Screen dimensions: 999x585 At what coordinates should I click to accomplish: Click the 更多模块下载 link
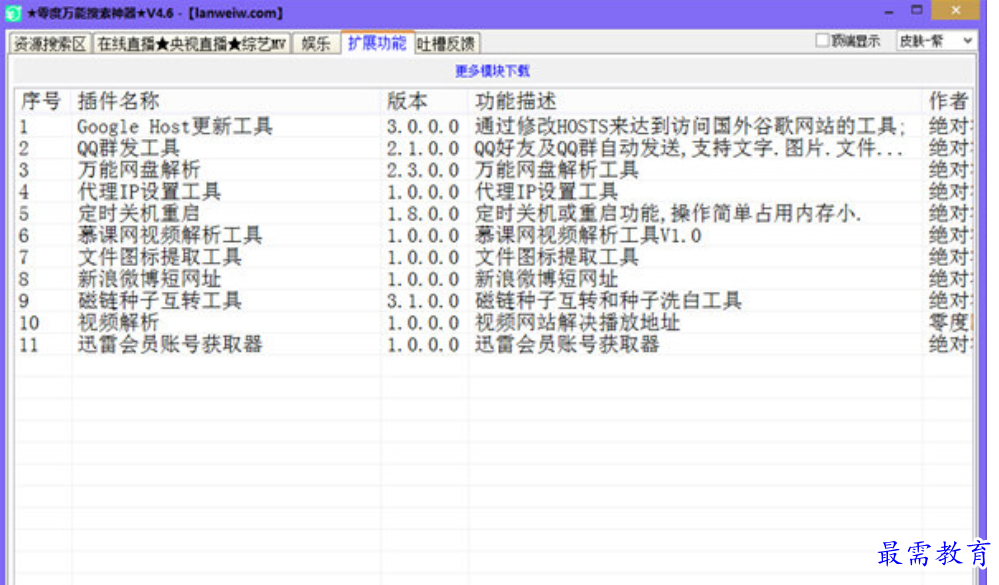492,71
